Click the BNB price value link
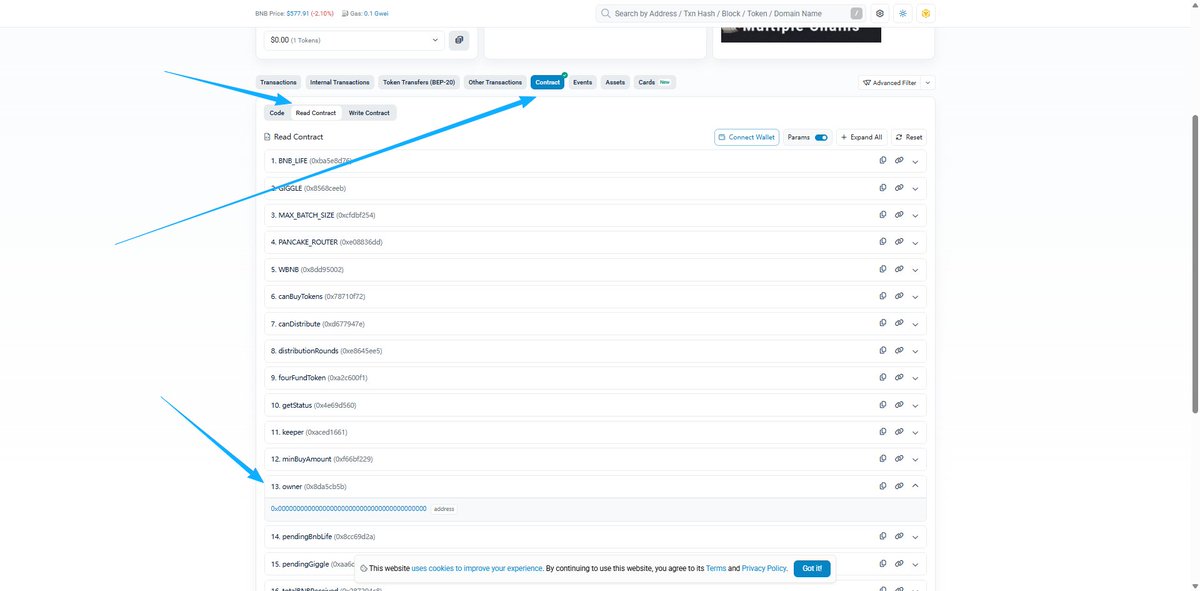 coord(300,14)
